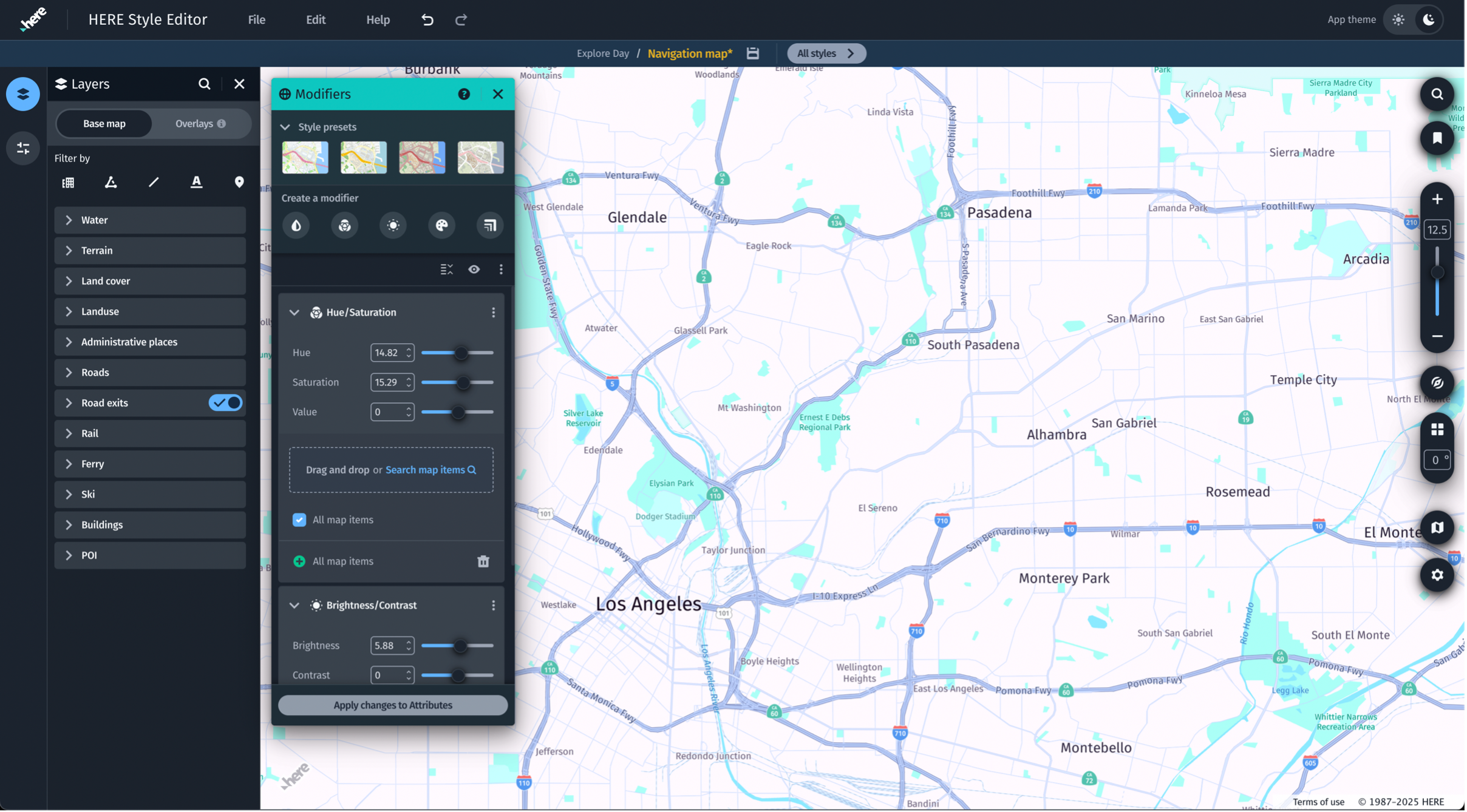This screenshot has height=812, width=1467.
Task: Click Apply changes to Attributes button
Action: pos(392,705)
